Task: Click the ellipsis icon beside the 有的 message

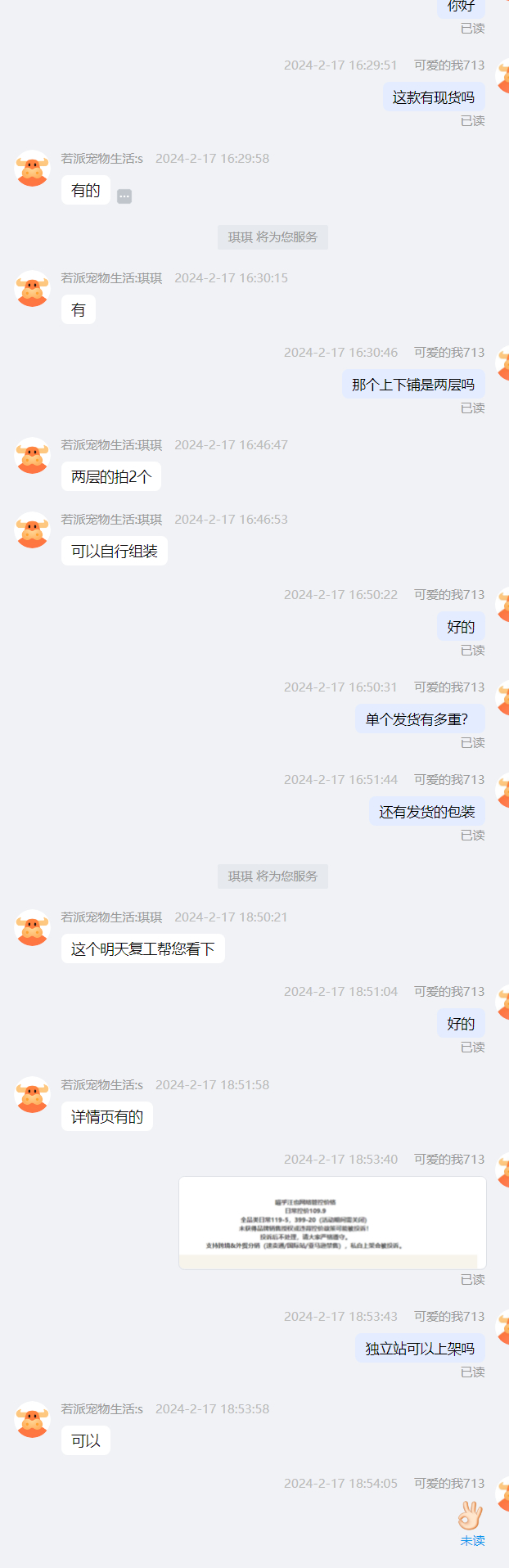Action: [x=124, y=196]
